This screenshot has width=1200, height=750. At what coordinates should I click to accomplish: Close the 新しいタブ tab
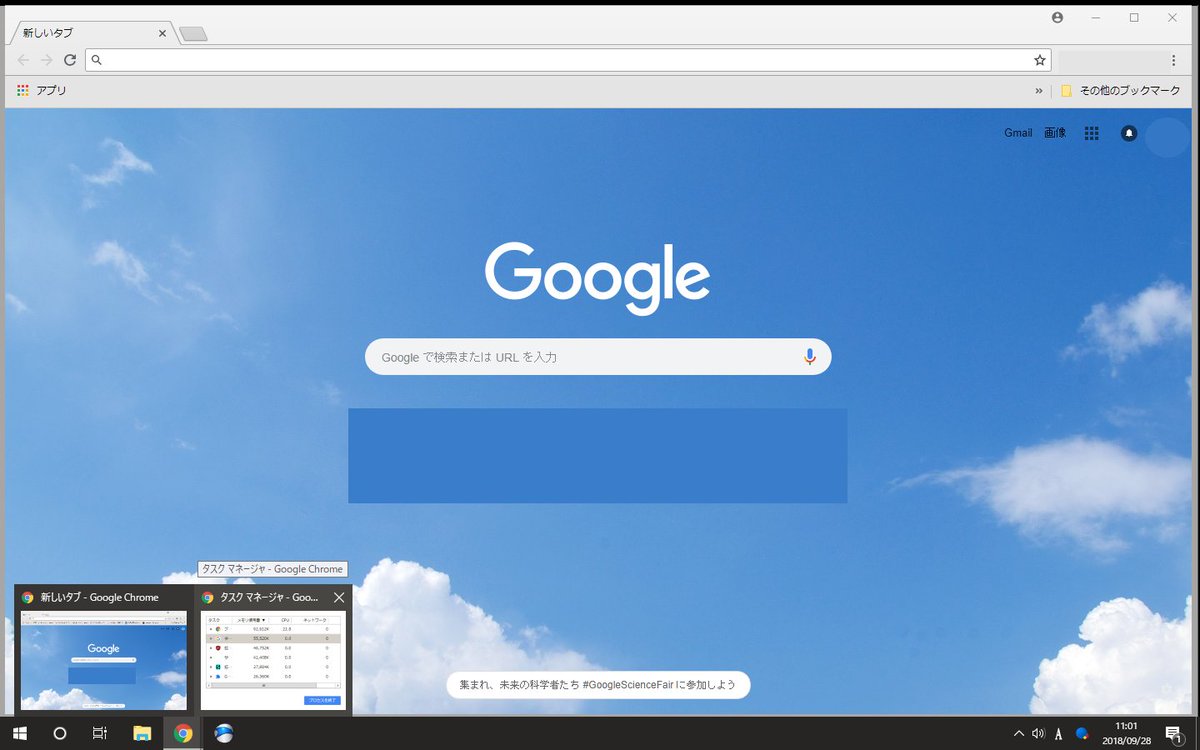tap(162, 33)
